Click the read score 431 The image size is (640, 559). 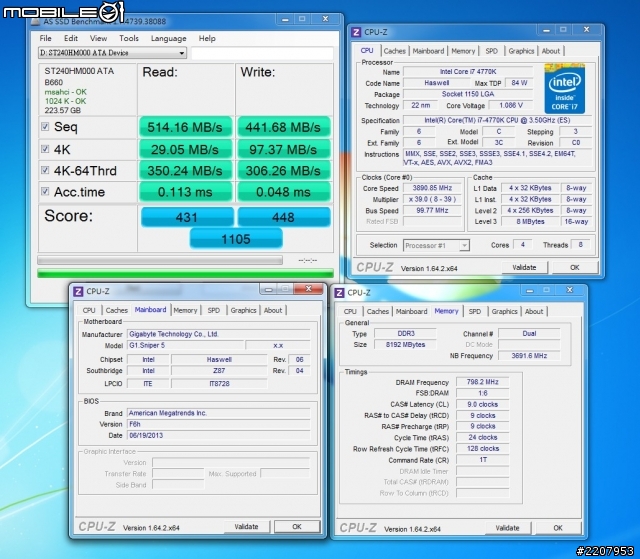(x=187, y=217)
